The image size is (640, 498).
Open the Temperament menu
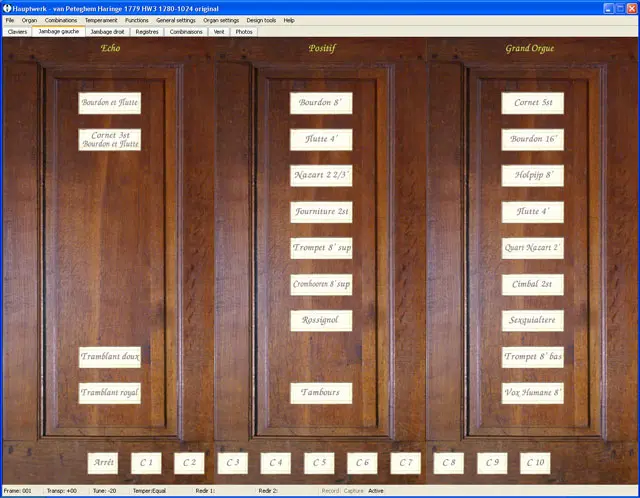[x=100, y=20]
